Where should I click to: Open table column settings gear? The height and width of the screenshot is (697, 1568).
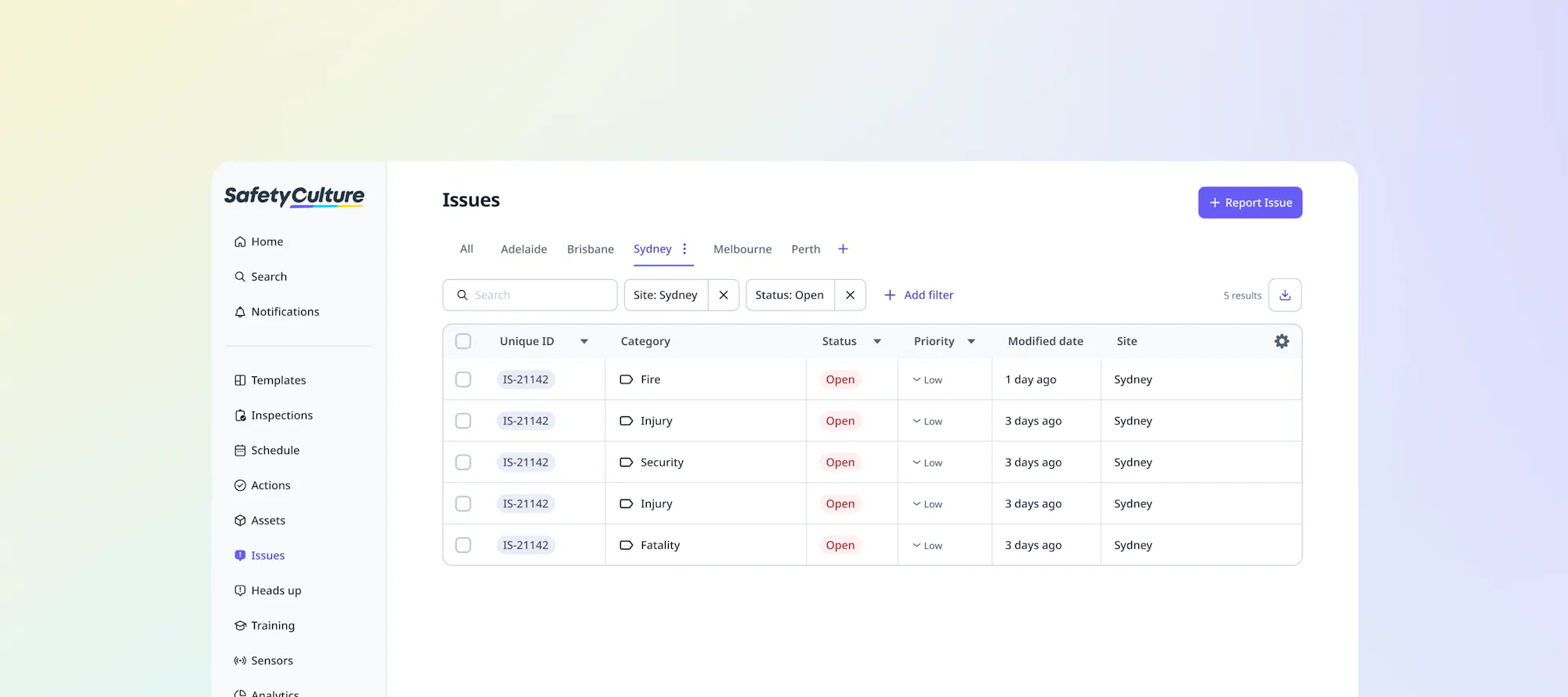(x=1282, y=341)
